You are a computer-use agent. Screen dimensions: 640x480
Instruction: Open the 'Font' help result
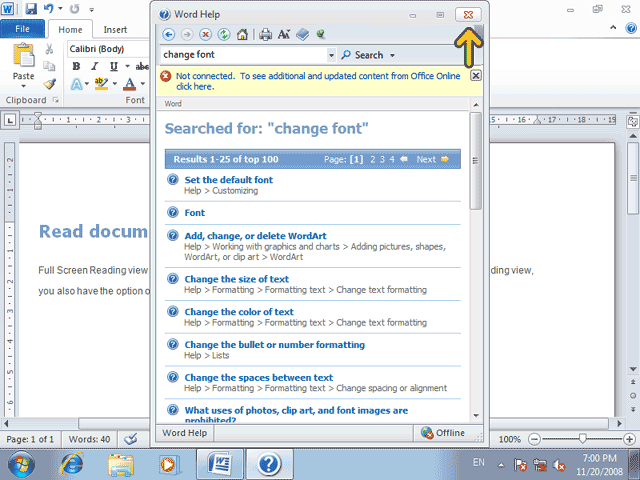(195, 213)
